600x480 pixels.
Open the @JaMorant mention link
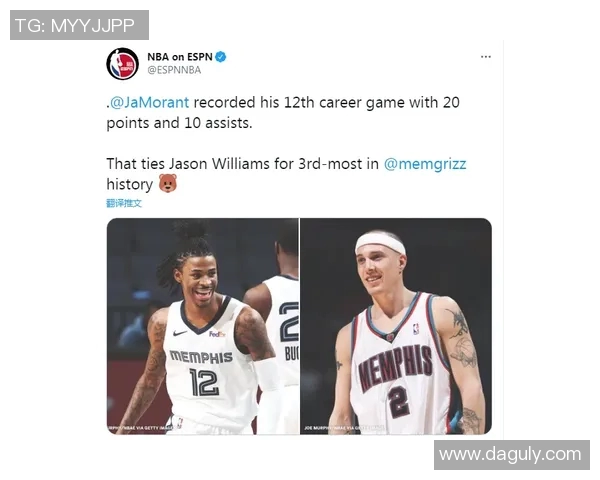pyautogui.click(x=149, y=103)
